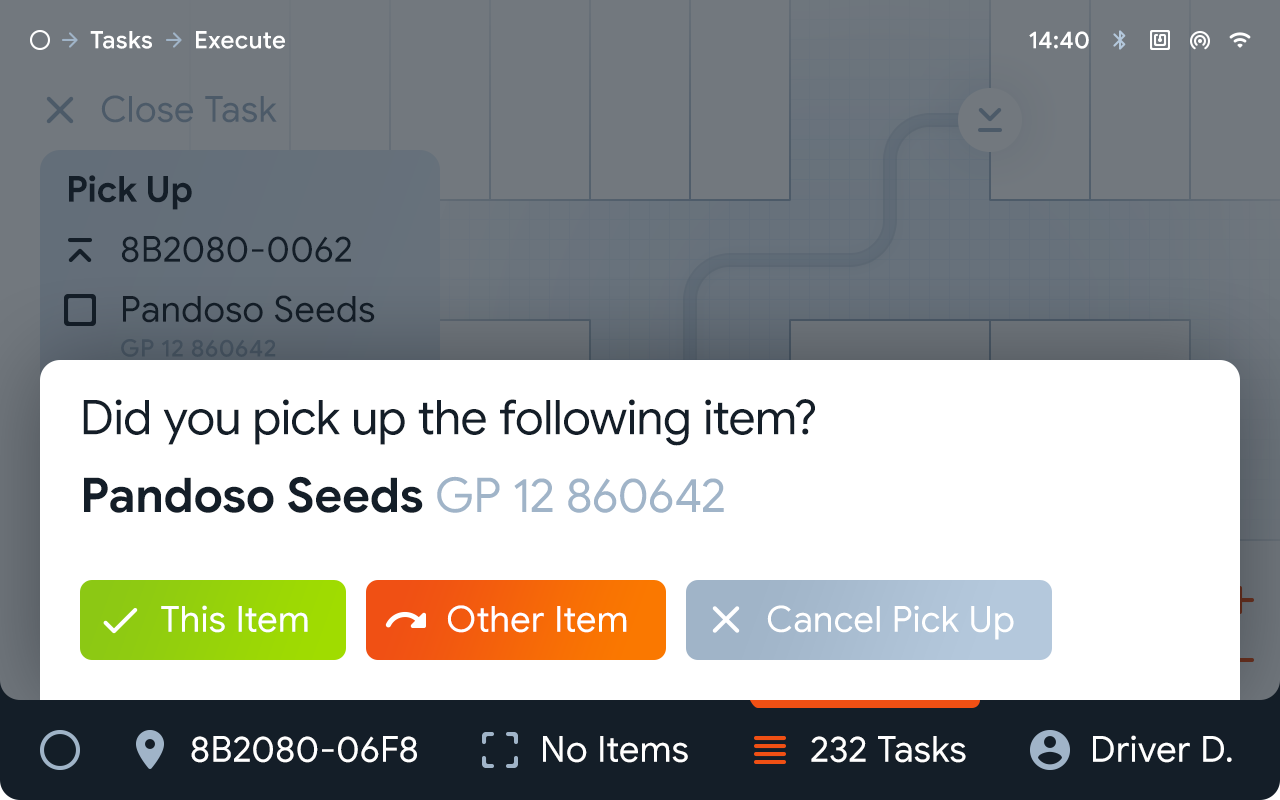Click the orange task list icon
The width and height of the screenshot is (1280, 800).
770,750
